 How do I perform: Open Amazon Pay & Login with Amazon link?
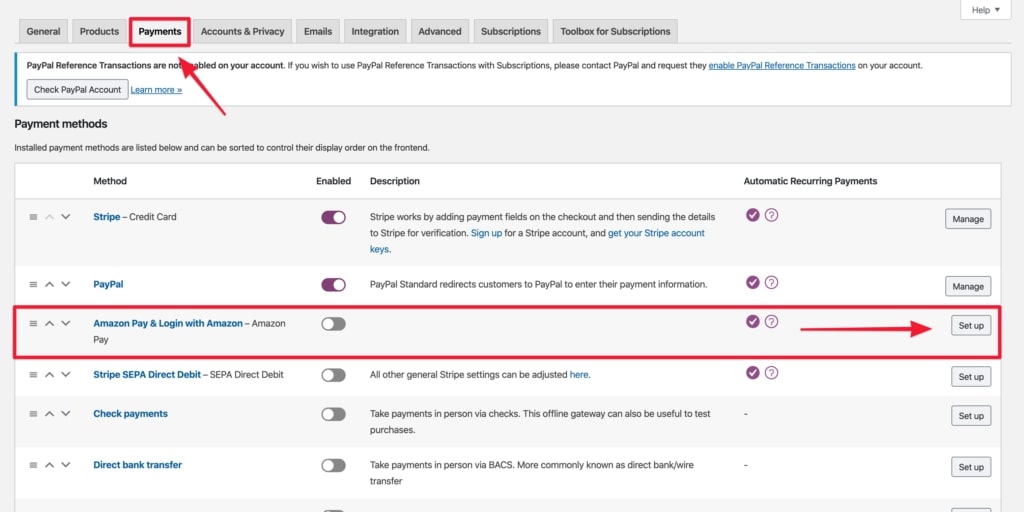[x=168, y=323]
